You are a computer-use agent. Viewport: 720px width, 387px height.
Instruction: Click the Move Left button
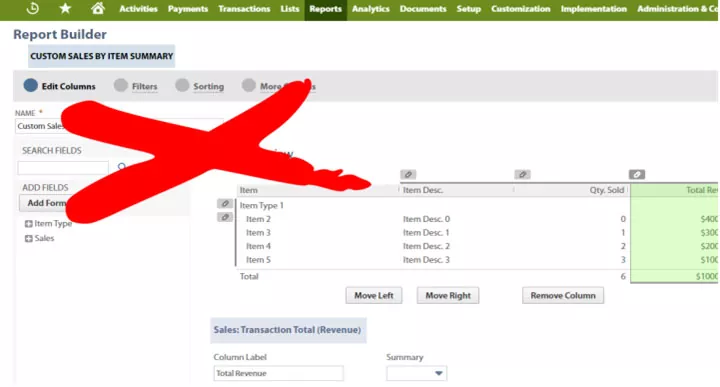[x=374, y=296]
